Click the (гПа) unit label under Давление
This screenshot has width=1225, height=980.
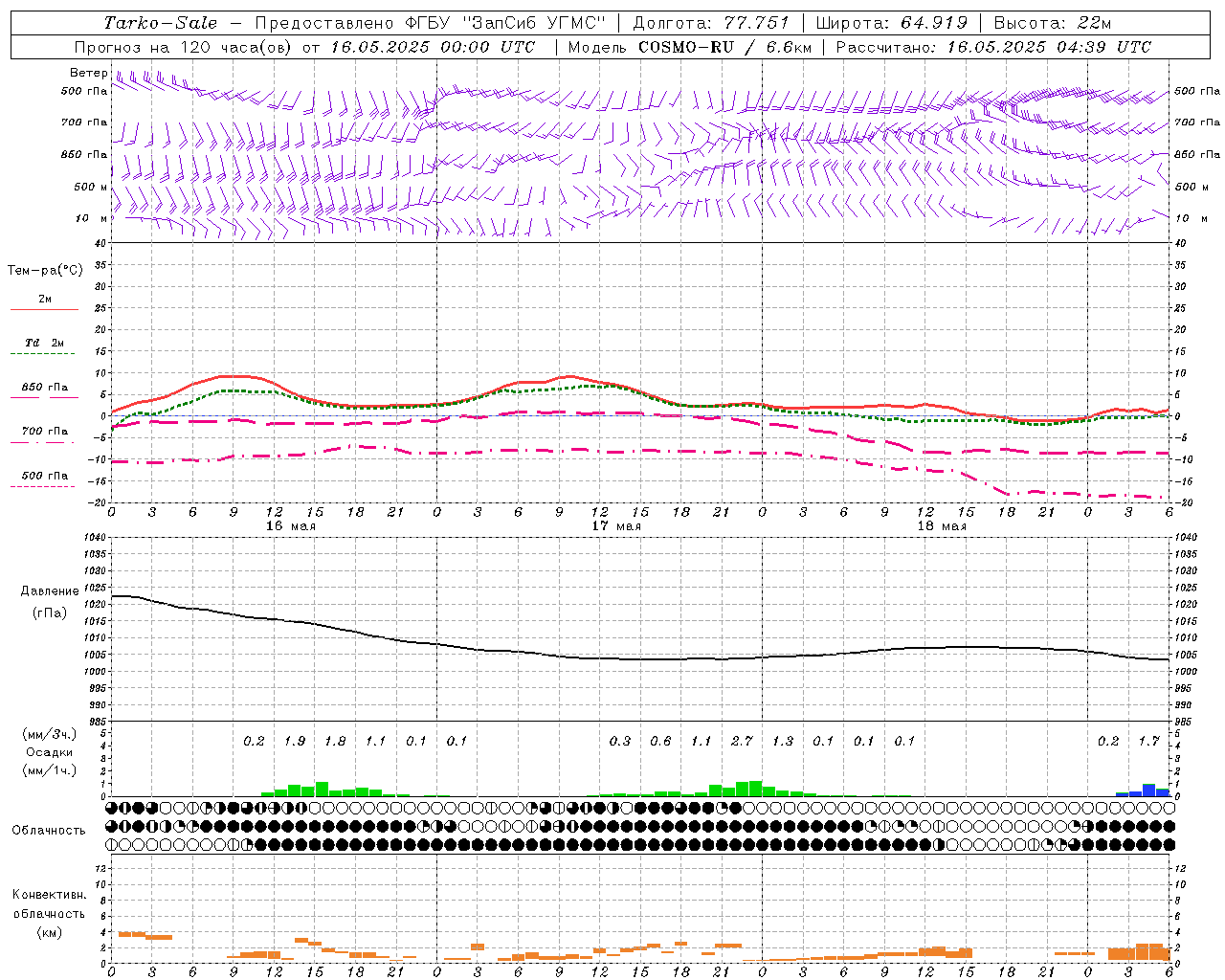(x=49, y=612)
